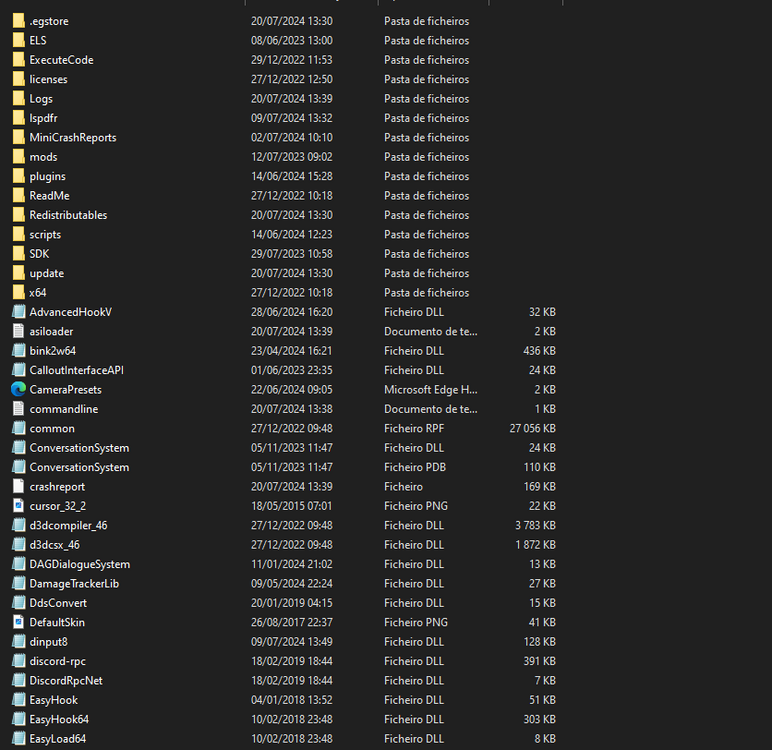Click the EasyLoad64 file name
Screen dimensions: 772x750
click(x=58, y=739)
